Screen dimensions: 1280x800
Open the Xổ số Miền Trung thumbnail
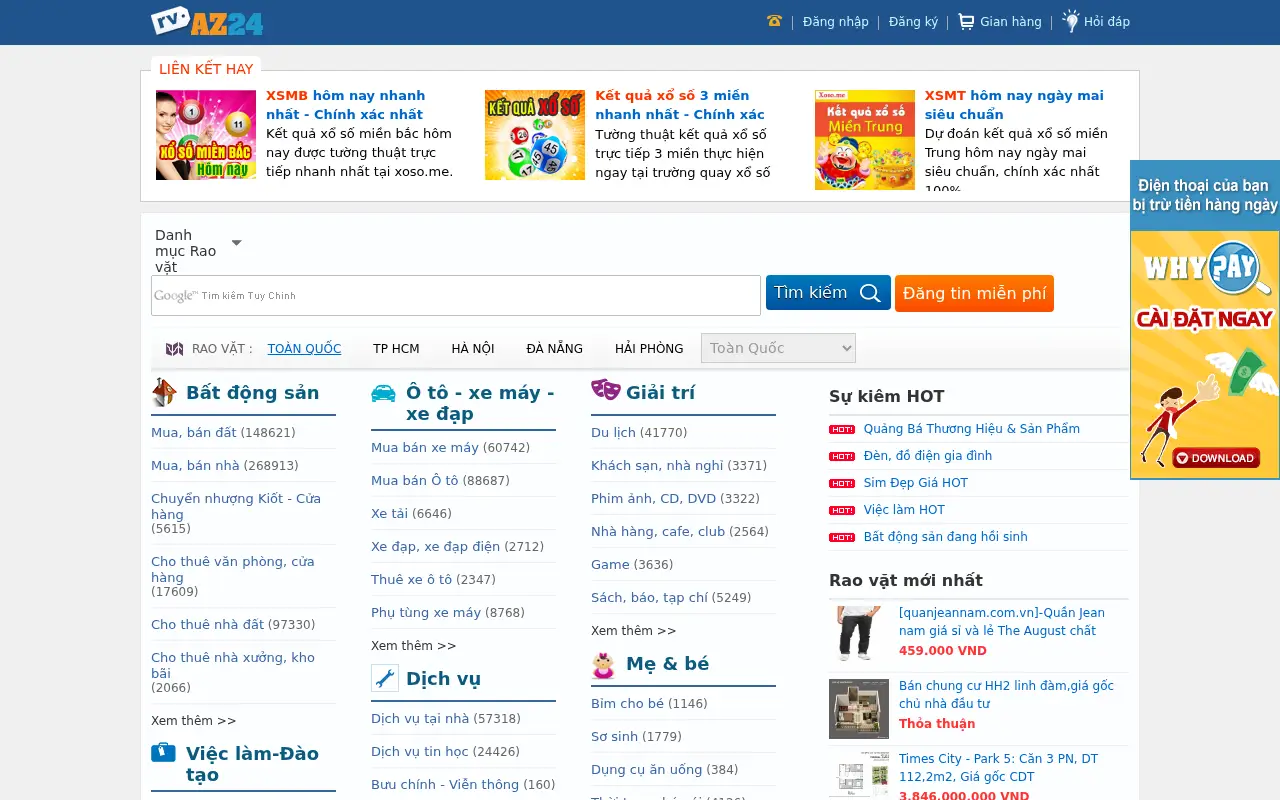(865, 140)
